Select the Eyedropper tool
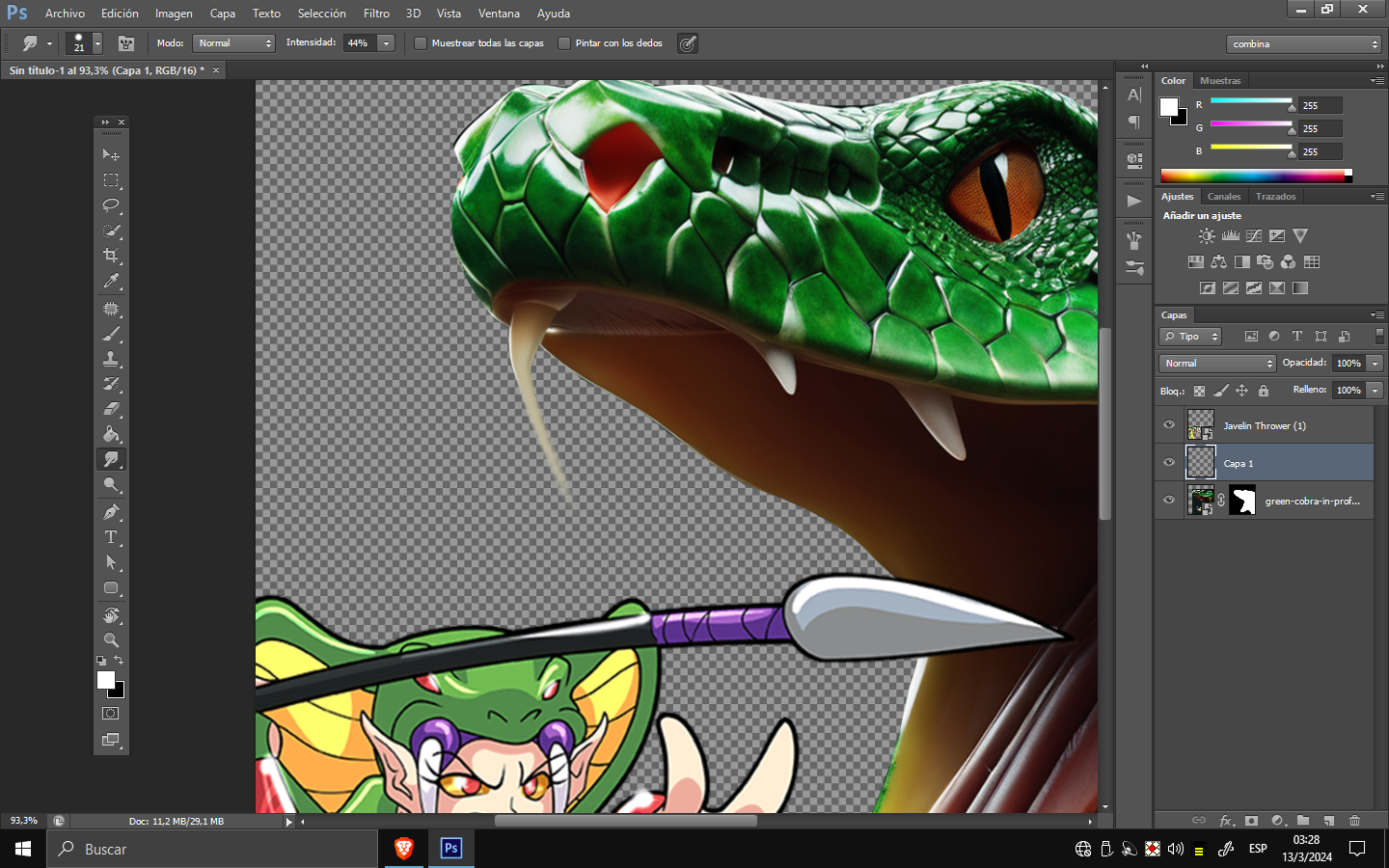 pos(111,282)
